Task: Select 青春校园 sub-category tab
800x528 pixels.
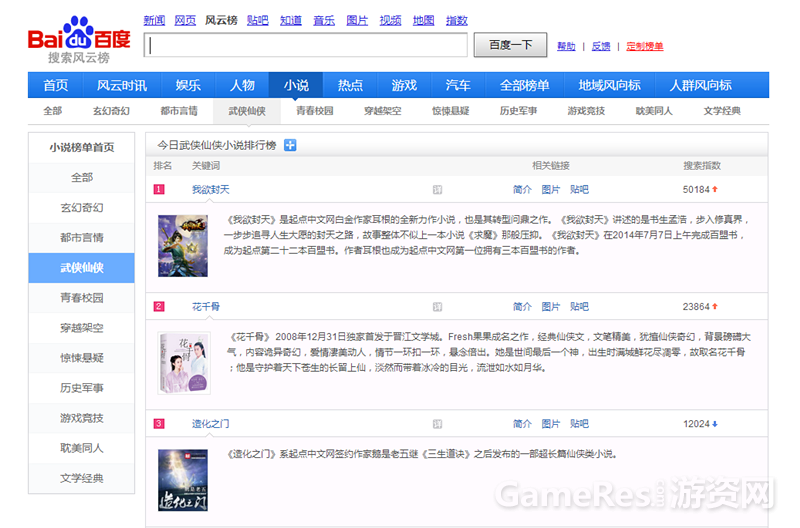Action: pos(315,111)
